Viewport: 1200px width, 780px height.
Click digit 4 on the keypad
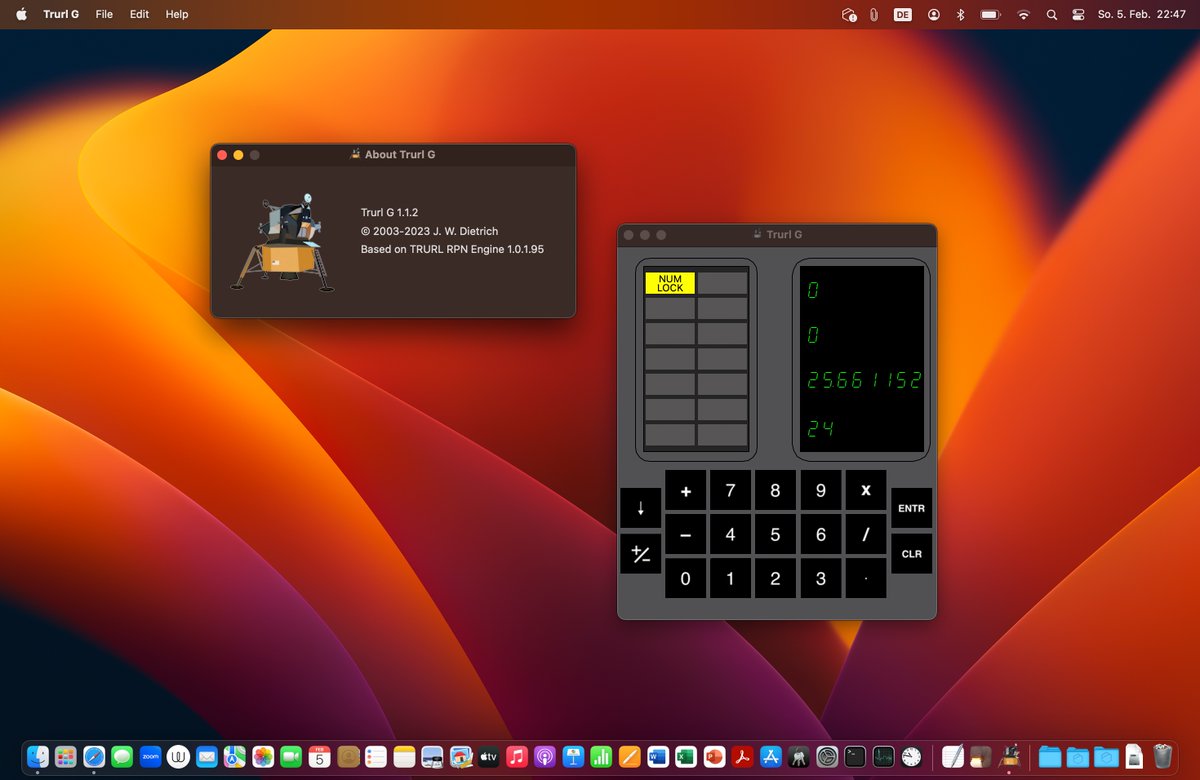click(x=730, y=535)
